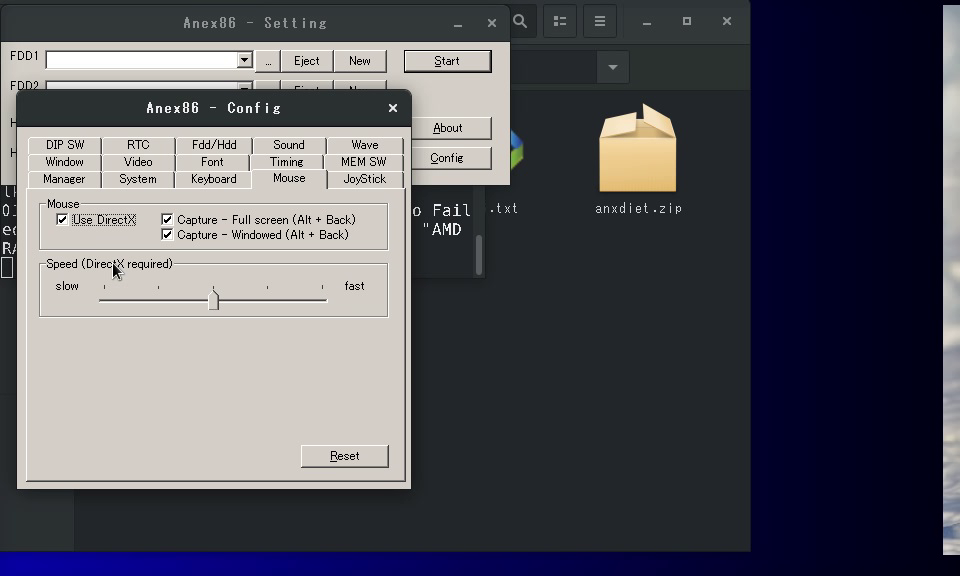
Task: Switch to the JoyStick tab
Action: pyautogui.click(x=365, y=179)
